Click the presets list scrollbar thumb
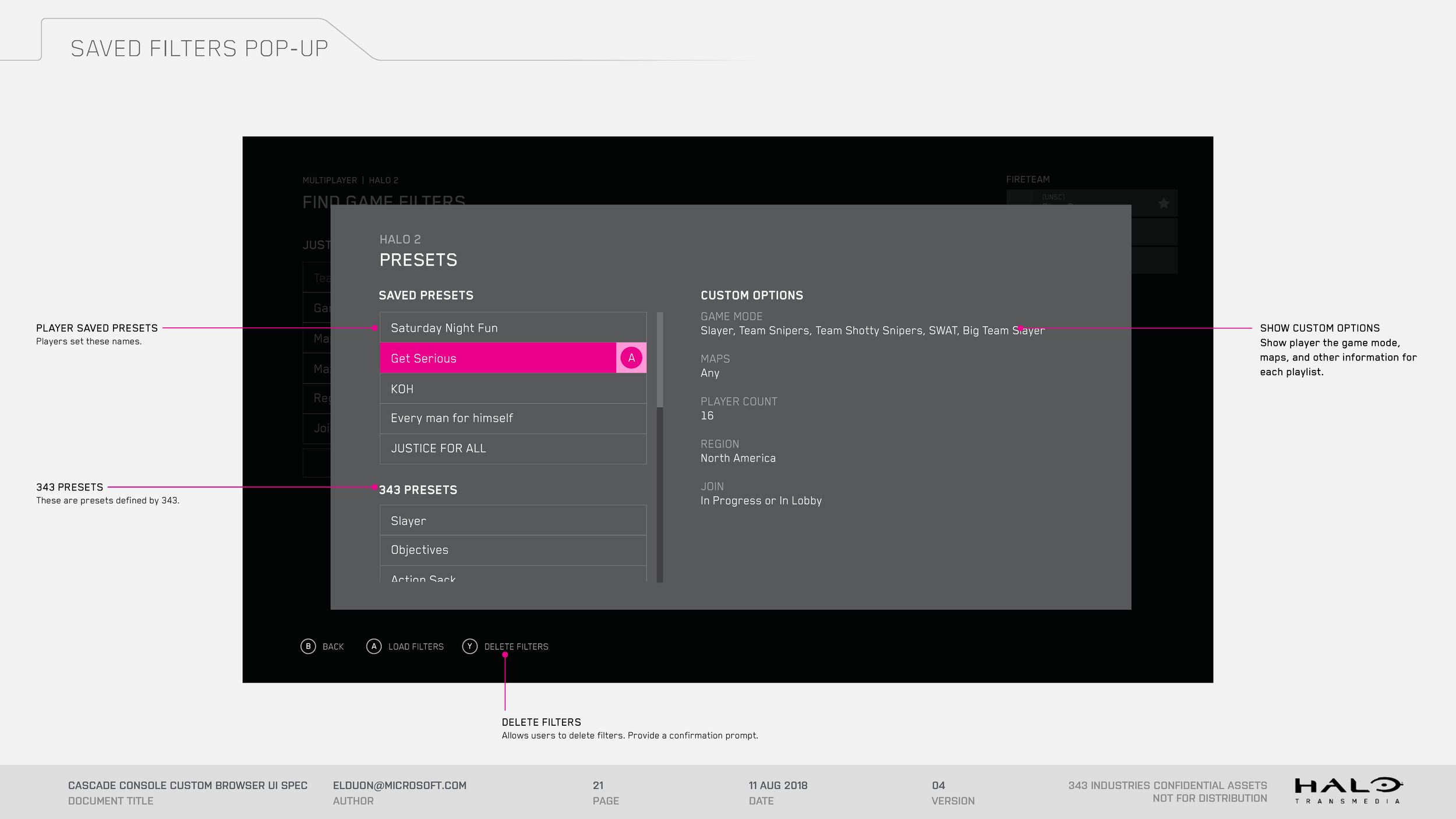Image resolution: width=1456 pixels, height=819 pixels. click(x=660, y=359)
